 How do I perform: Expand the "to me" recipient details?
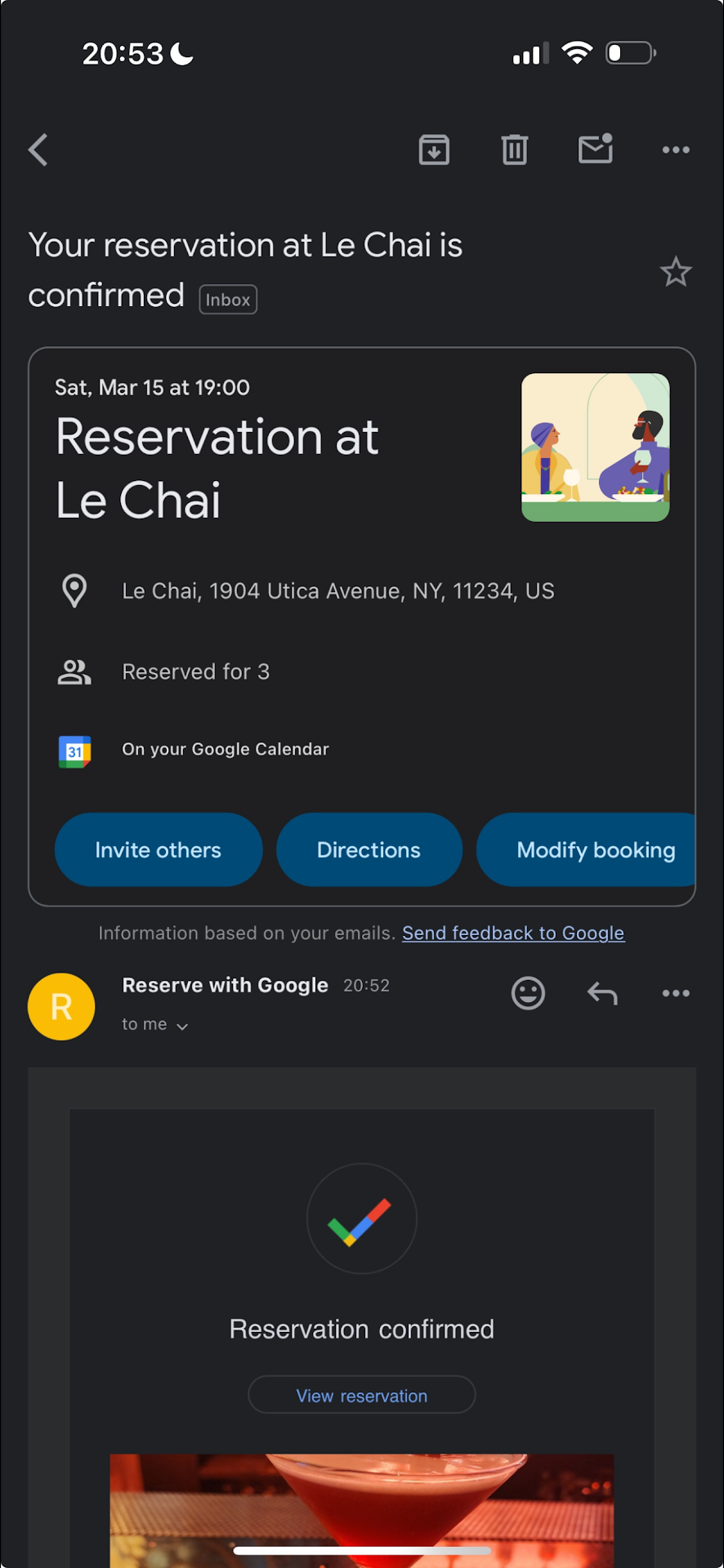[155, 1025]
